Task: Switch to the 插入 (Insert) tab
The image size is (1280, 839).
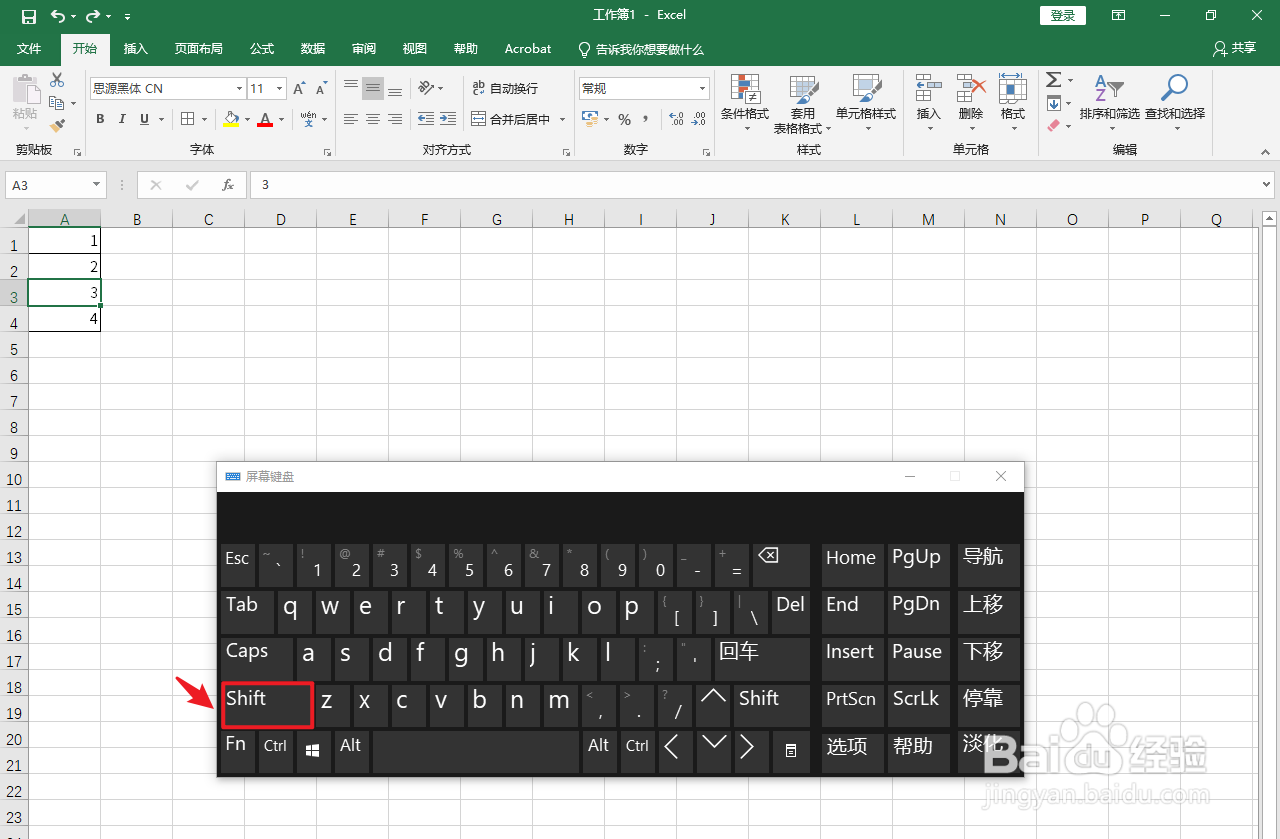Action: 135,49
